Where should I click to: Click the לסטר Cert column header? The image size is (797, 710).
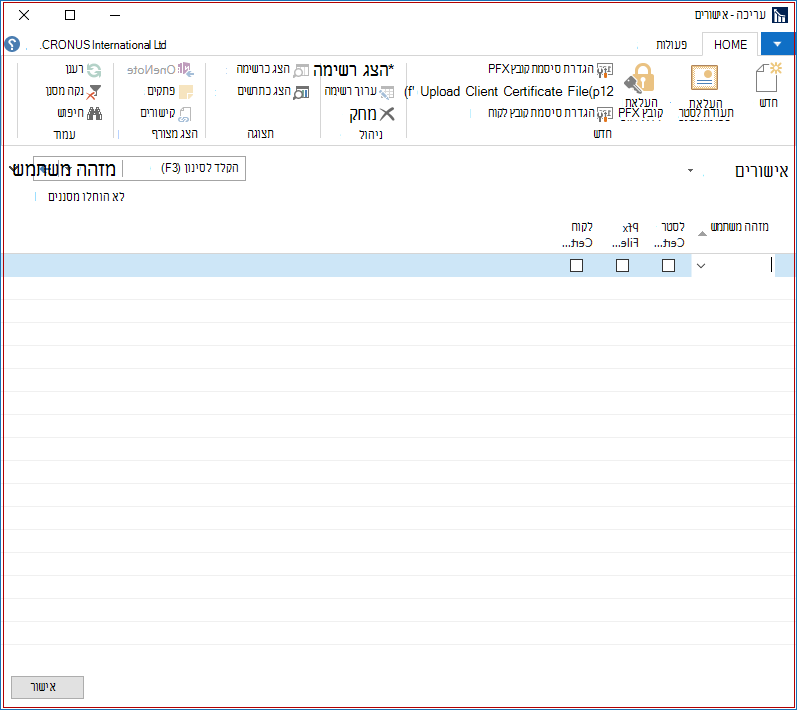point(669,234)
